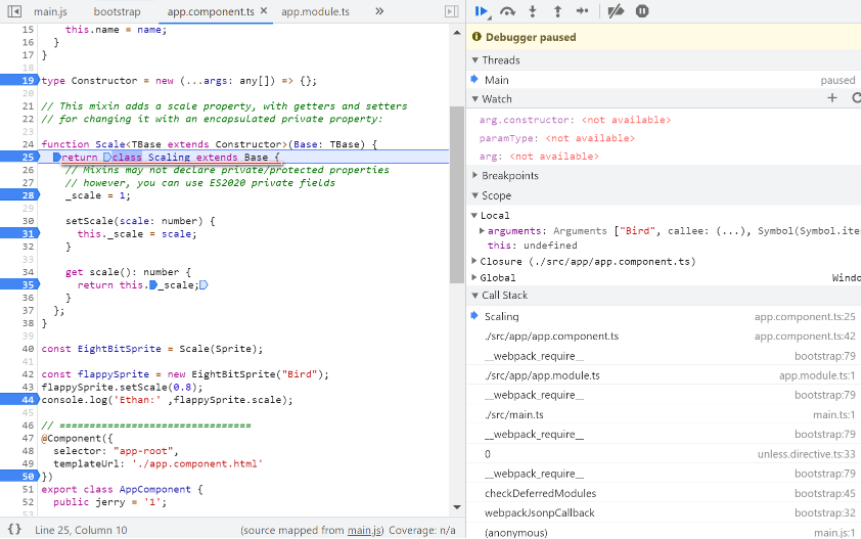Close the app.component.ts tab

[263, 12]
